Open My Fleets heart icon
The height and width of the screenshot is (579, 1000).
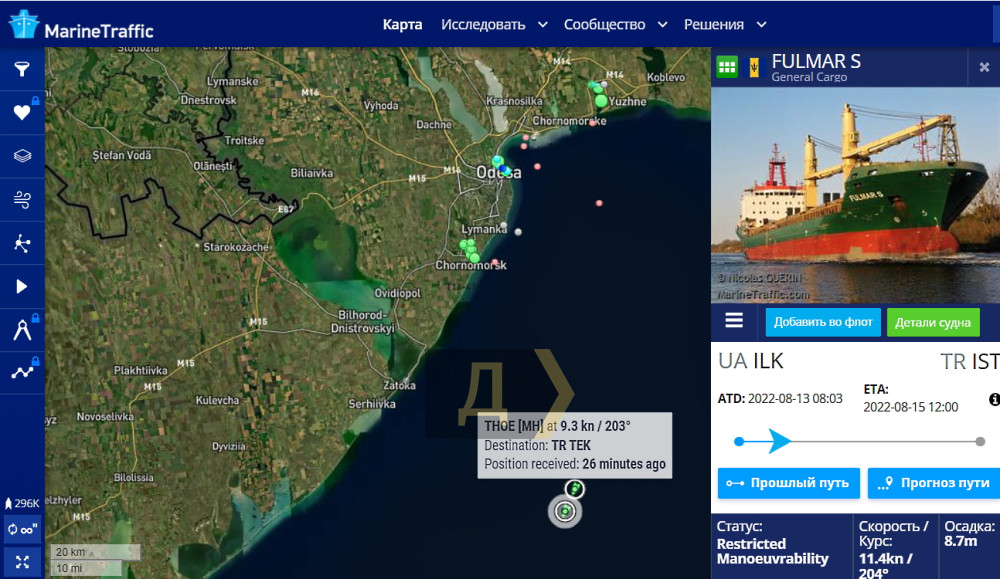(x=22, y=112)
